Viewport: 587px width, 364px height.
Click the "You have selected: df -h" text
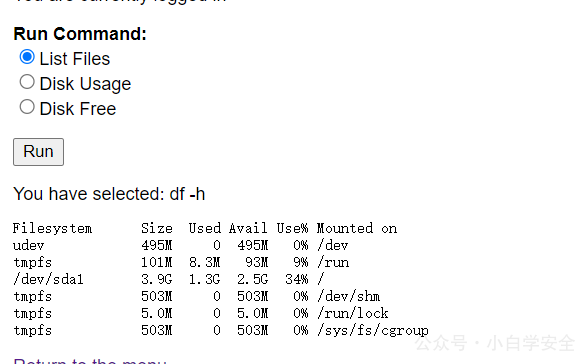[x=109, y=194]
